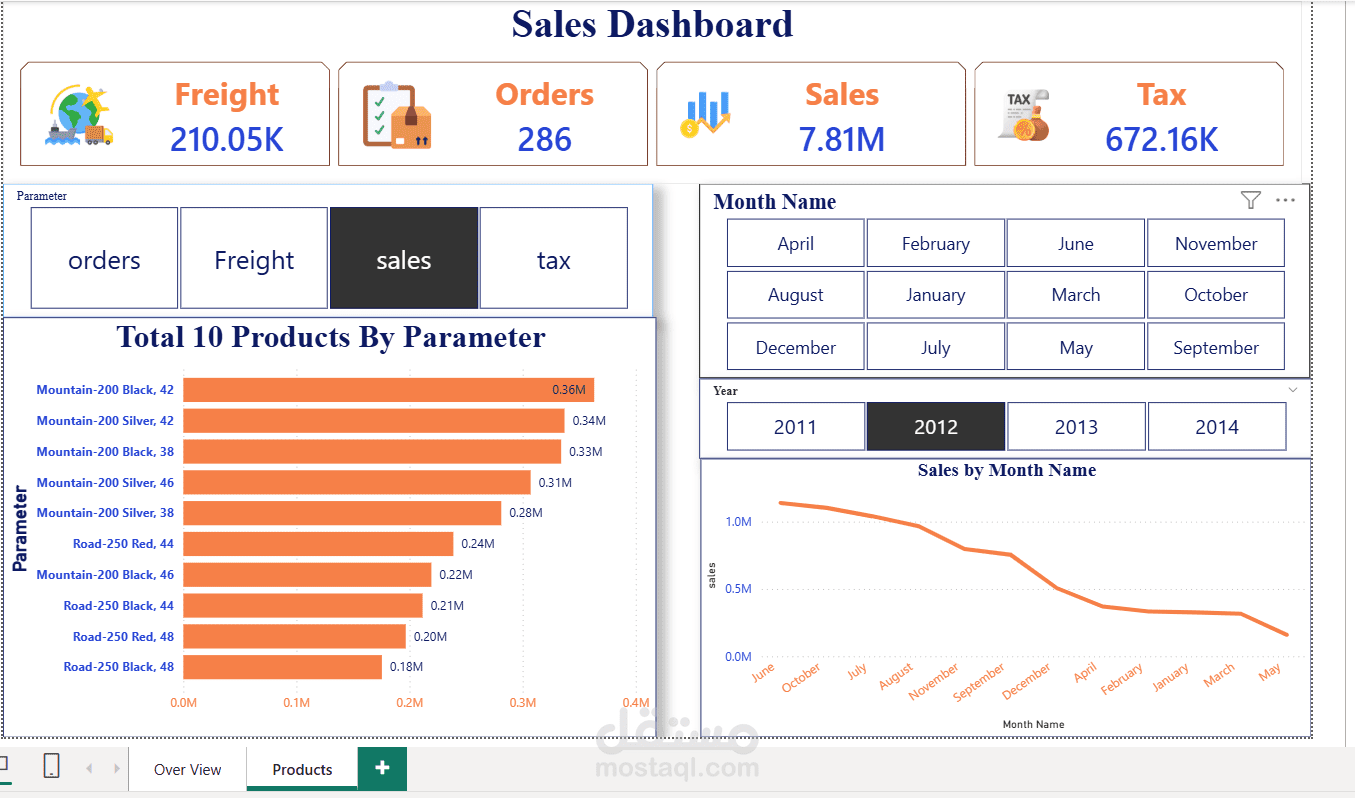Click the filter icon on Month Name slicer

coord(1250,200)
